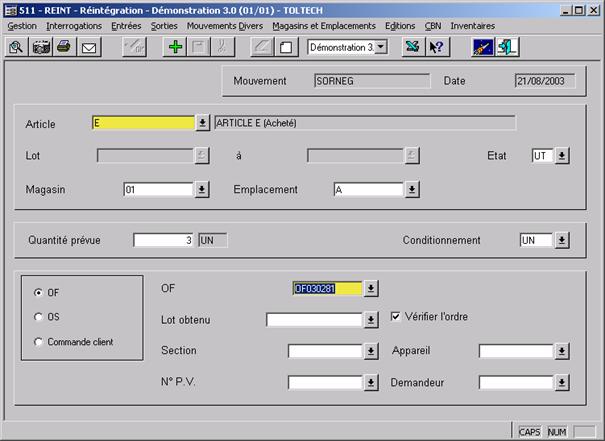Select the OF radio button

39,292
